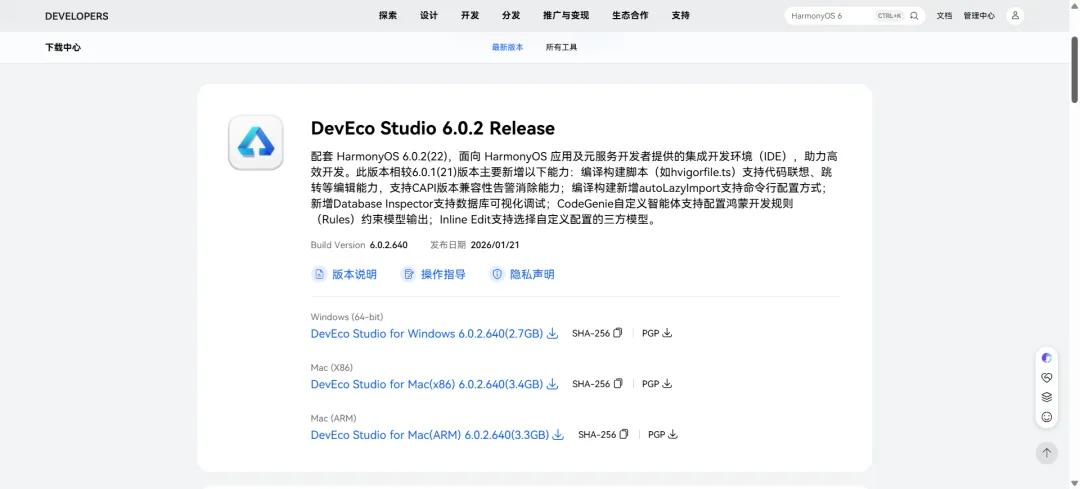Image resolution: width=1080 pixels, height=489 pixels.
Task: Open the 推广与变现 navigation menu
Action: [x=566, y=15]
